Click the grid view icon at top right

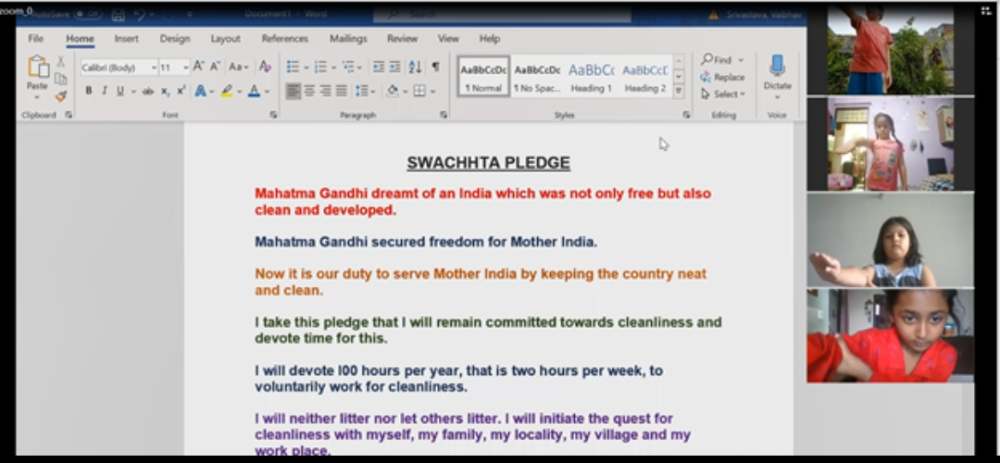[986, 10]
